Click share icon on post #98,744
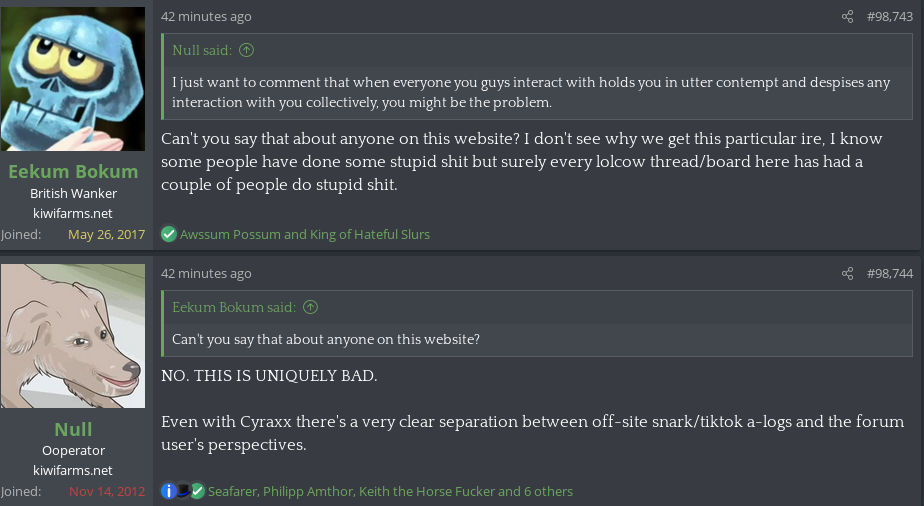924x506 pixels. 848,274
